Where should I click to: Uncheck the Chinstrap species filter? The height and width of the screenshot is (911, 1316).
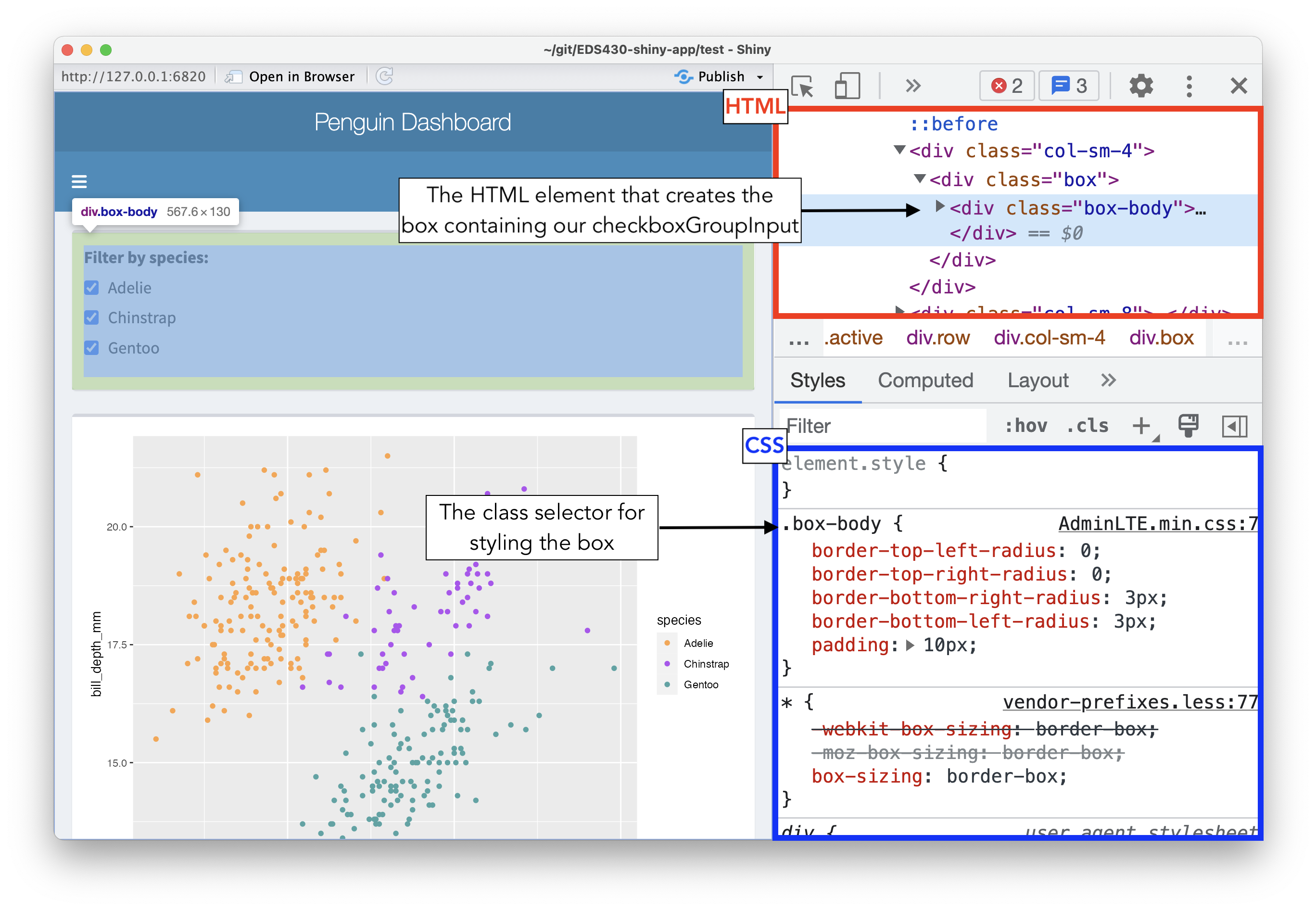(92, 317)
